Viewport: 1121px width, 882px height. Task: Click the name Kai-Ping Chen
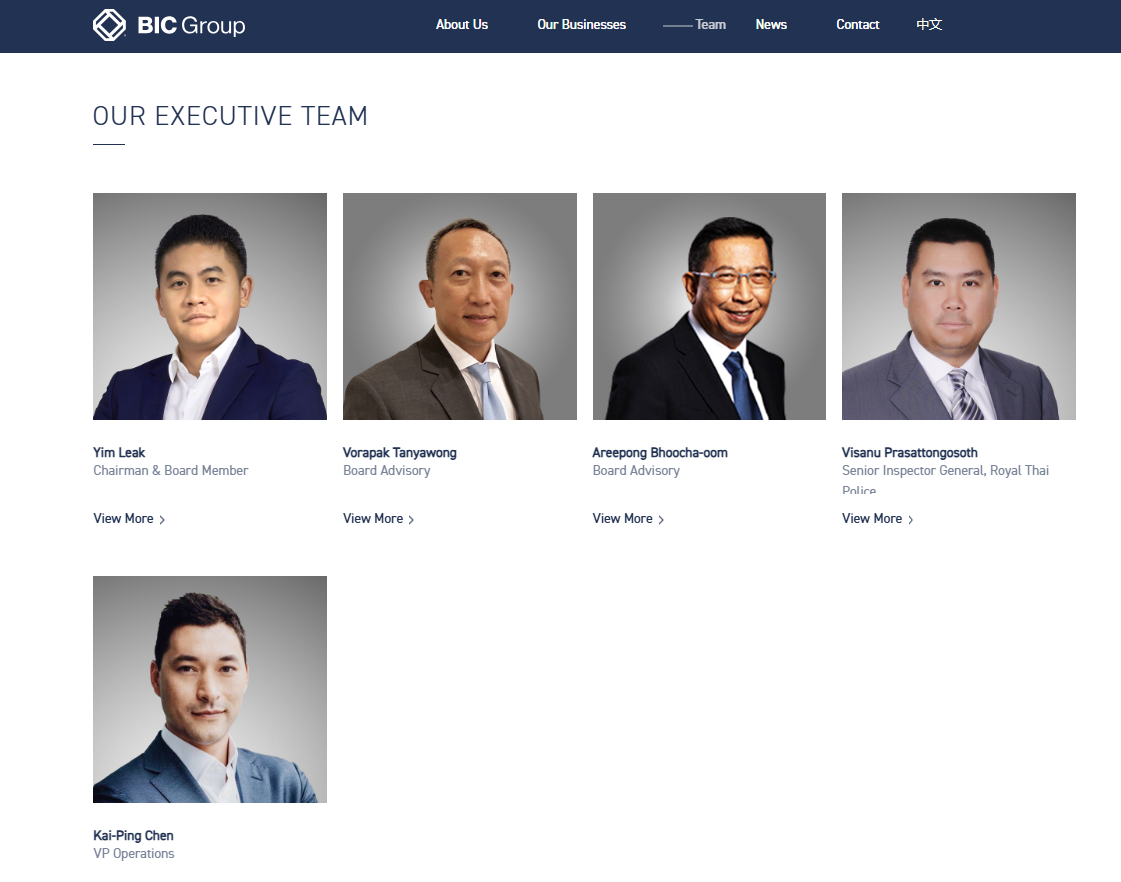(133, 836)
